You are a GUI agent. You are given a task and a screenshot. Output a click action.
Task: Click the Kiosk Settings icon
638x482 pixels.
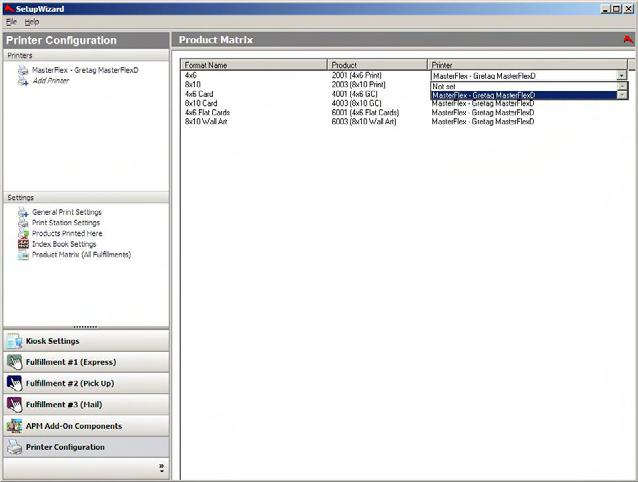point(15,341)
